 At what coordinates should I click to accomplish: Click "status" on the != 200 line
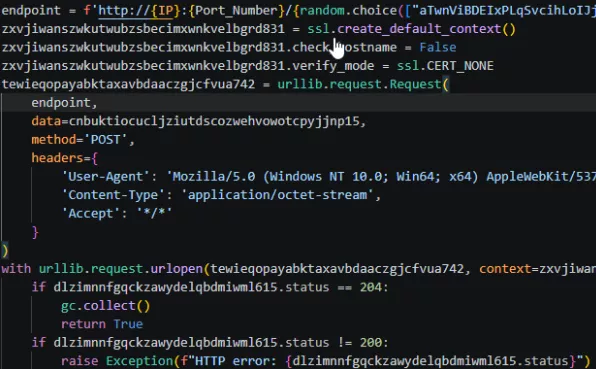(x=307, y=342)
